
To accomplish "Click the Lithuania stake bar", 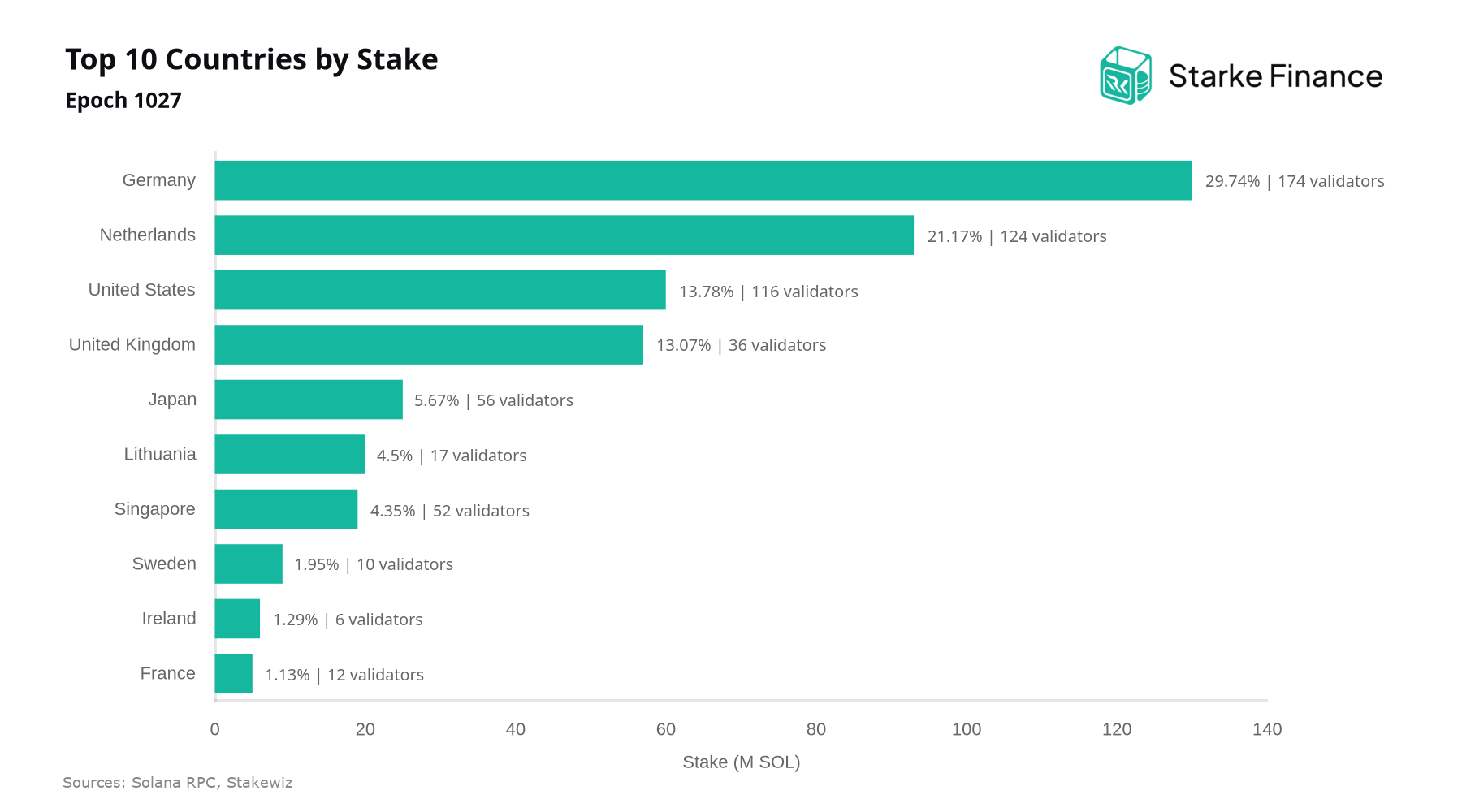I will [290, 455].
